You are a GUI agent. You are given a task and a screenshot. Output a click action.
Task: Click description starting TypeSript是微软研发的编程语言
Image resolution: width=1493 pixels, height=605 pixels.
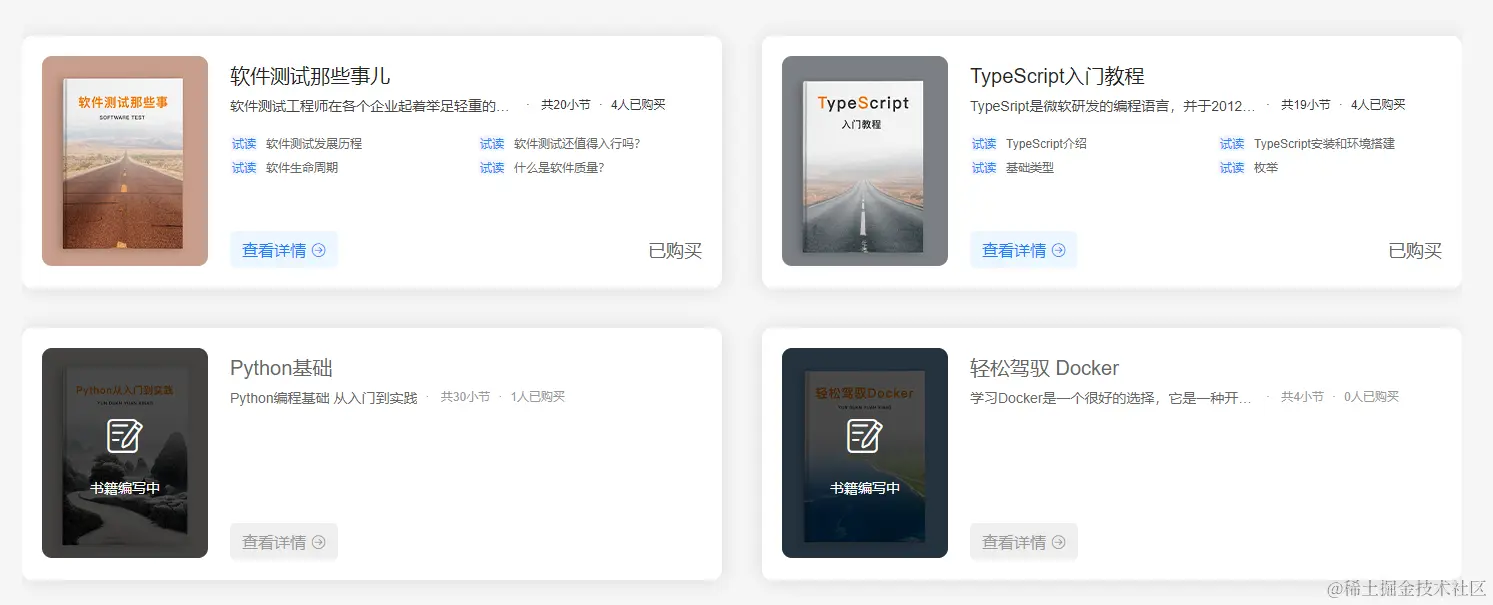coord(1113,106)
